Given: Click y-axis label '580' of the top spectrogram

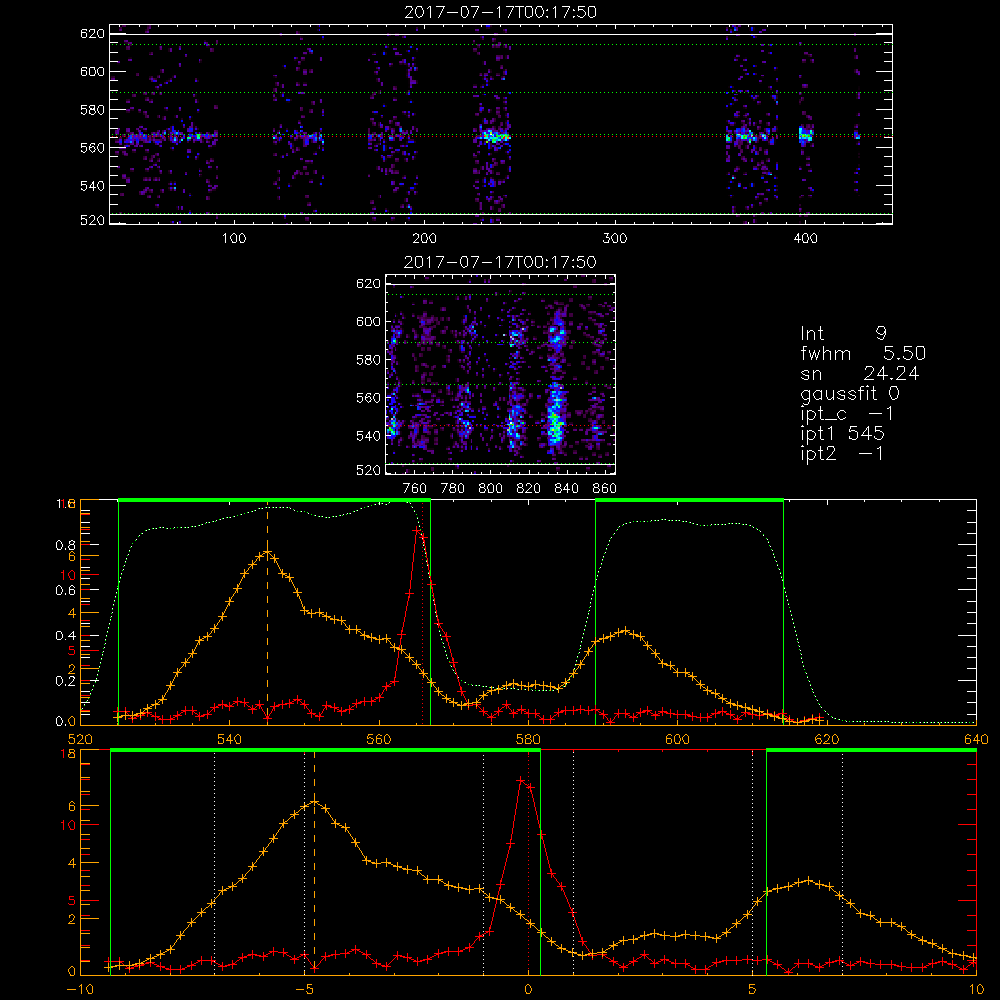Looking at the screenshot, I should point(92,110).
